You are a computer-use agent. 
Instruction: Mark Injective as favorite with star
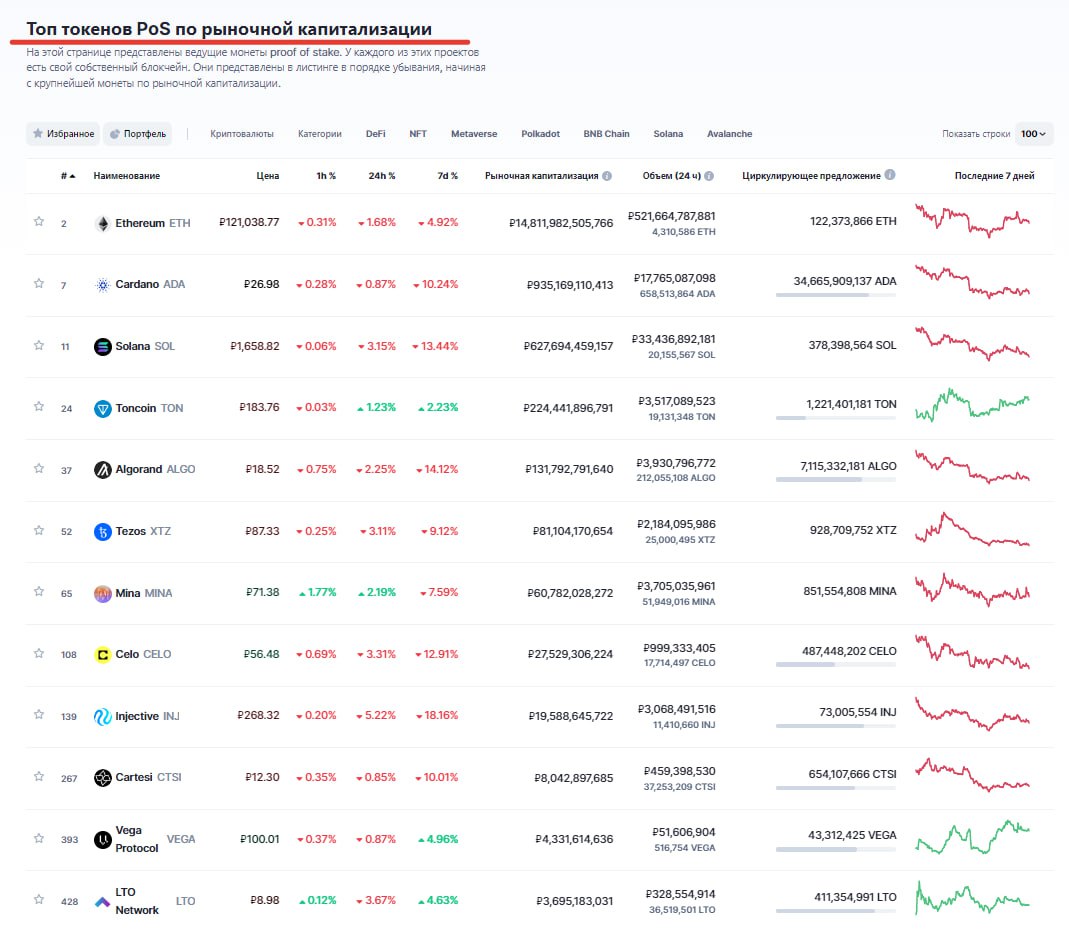39,715
